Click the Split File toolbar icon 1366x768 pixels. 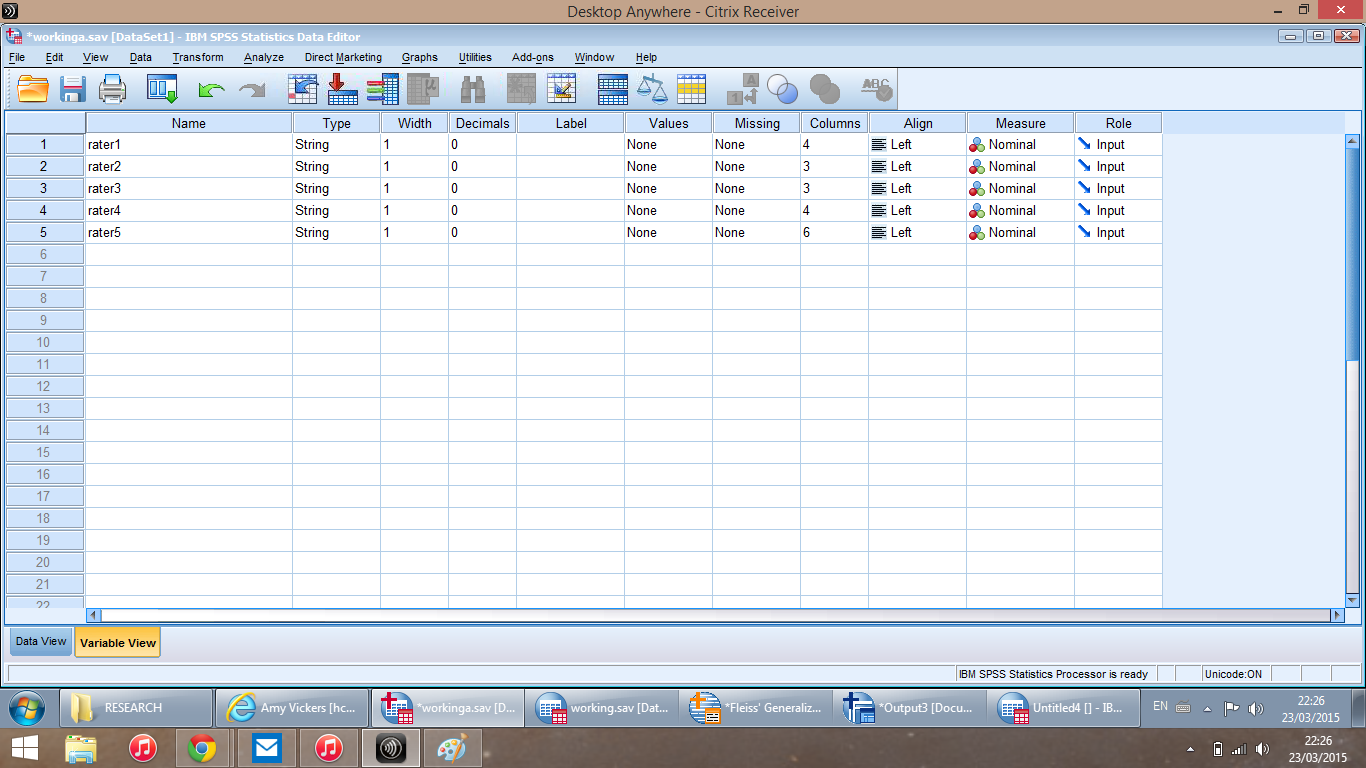click(612, 89)
